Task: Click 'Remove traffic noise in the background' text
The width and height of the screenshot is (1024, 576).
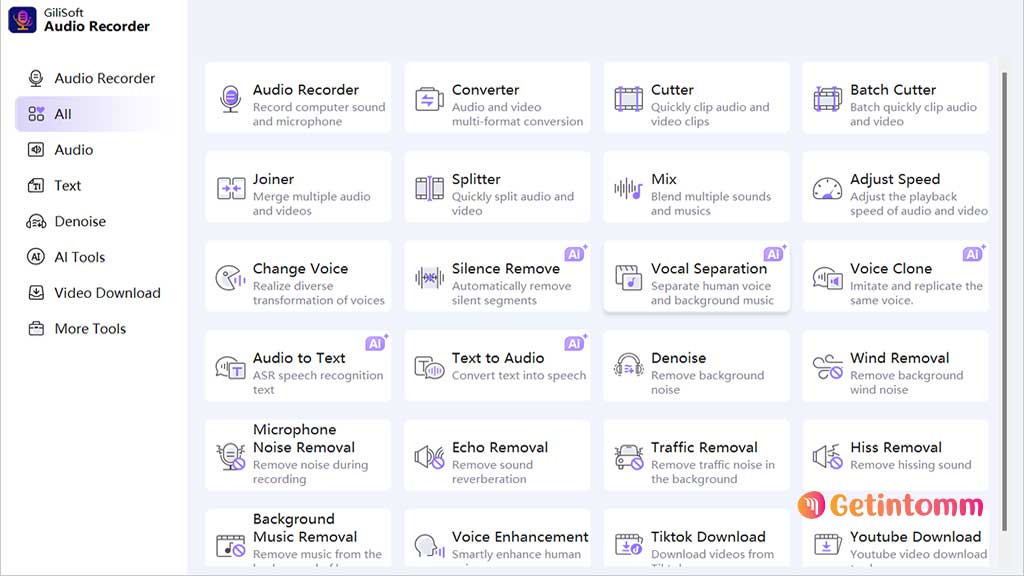Action: (712, 472)
